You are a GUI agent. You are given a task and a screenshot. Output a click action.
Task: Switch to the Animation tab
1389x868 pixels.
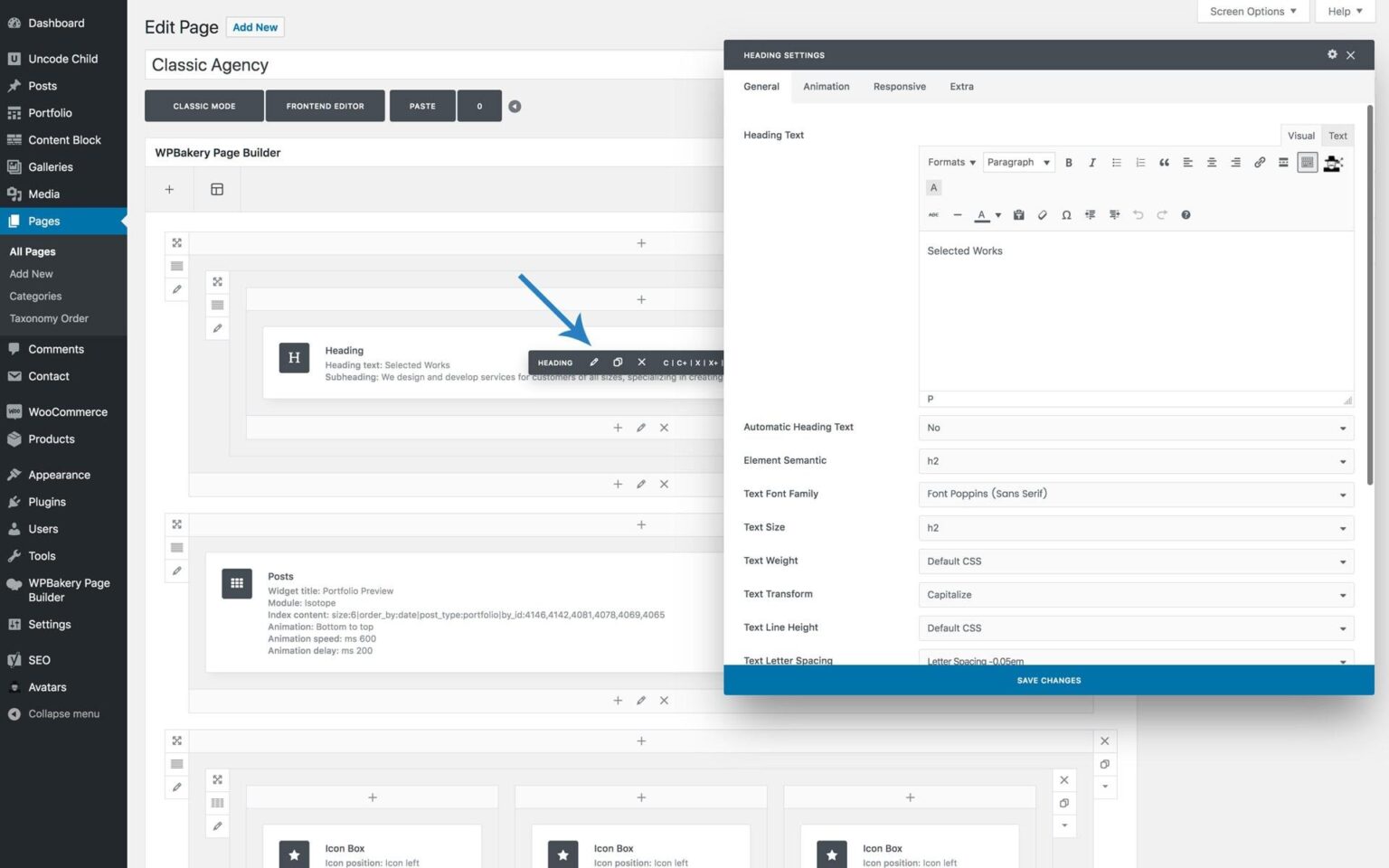[826, 87]
